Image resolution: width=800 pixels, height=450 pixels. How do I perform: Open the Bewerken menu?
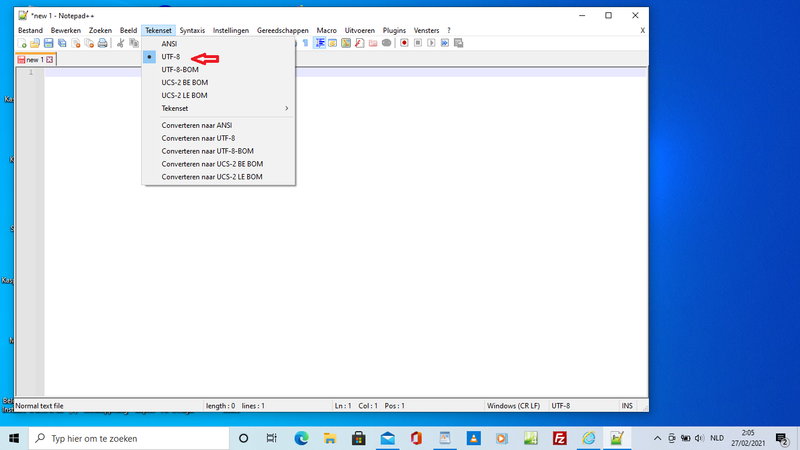tap(66, 31)
